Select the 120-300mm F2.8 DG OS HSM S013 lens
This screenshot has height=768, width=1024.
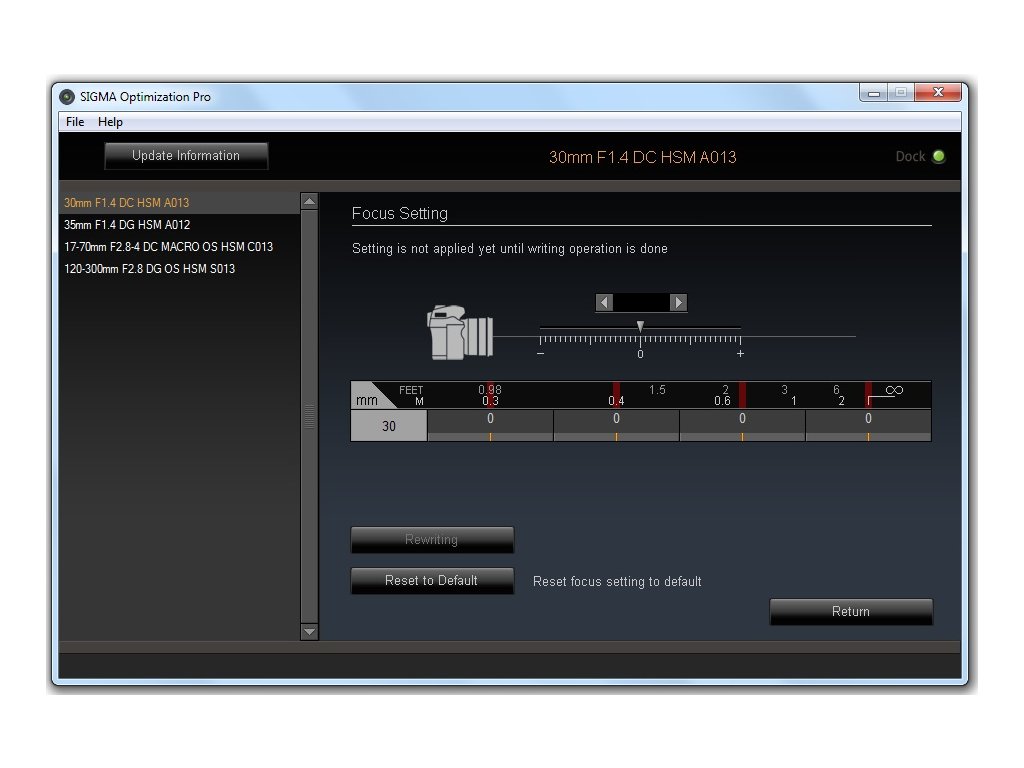[x=180, y=269]
